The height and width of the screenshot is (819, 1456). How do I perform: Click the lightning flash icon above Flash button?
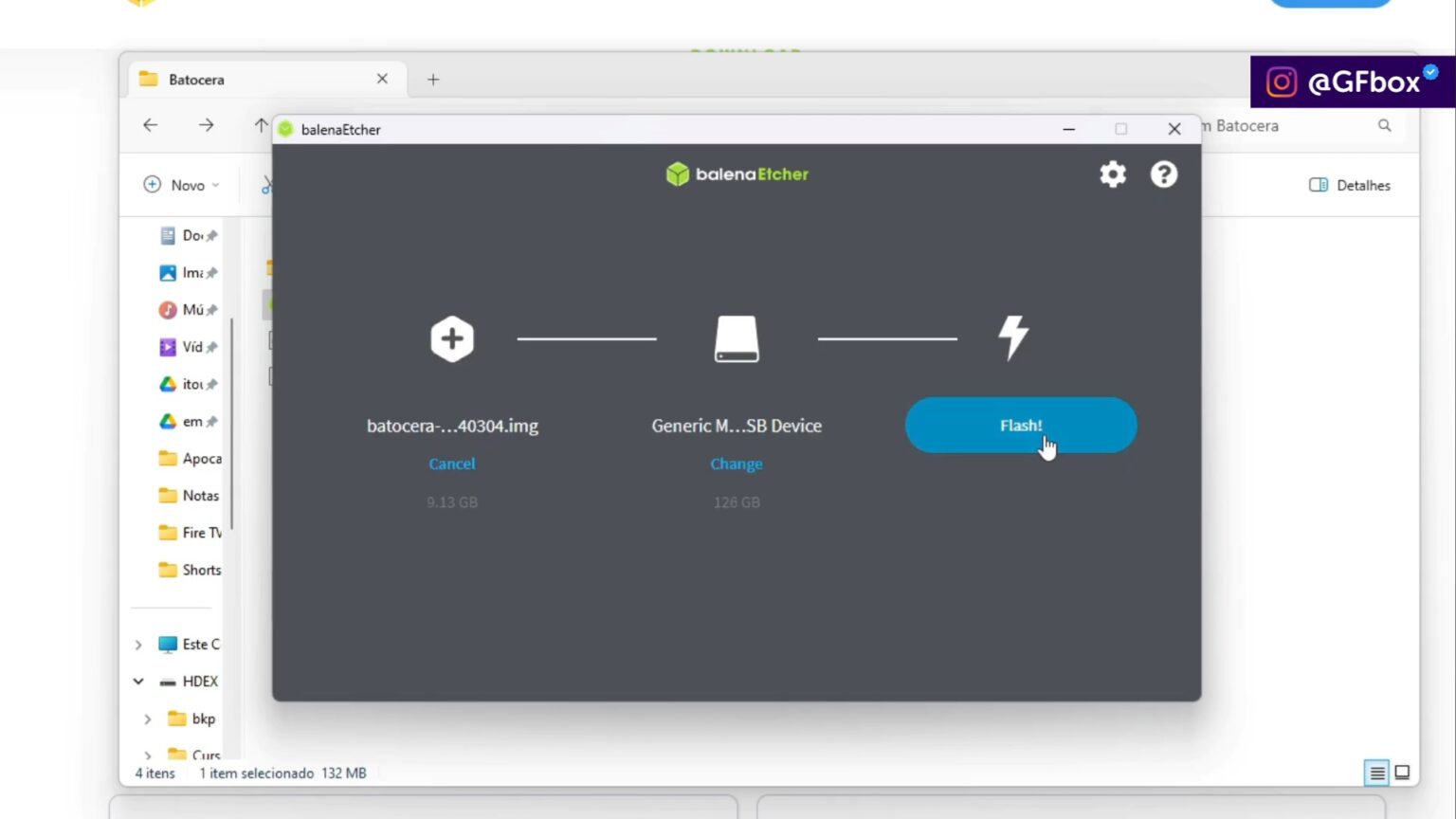[1013, 337]
